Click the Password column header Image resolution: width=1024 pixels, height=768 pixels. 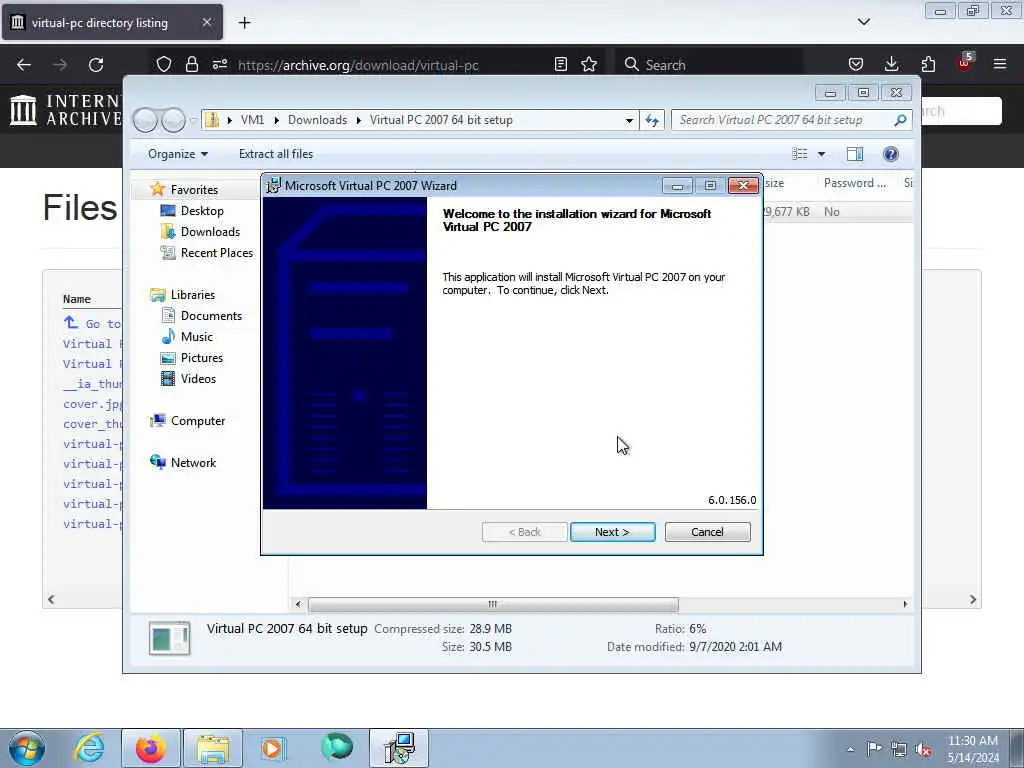(854, 184)
